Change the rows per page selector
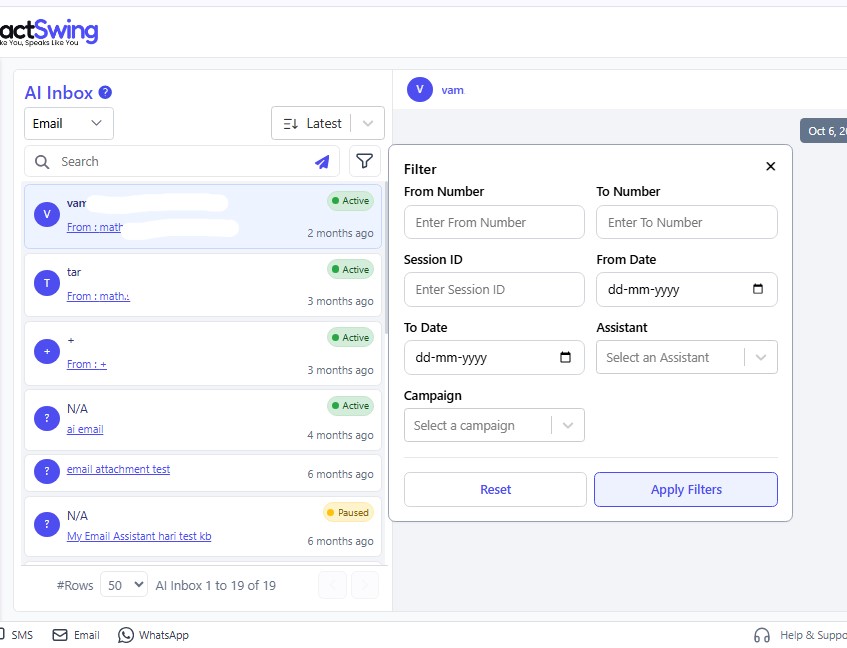The image size is (847, 648). coord(124,585)
